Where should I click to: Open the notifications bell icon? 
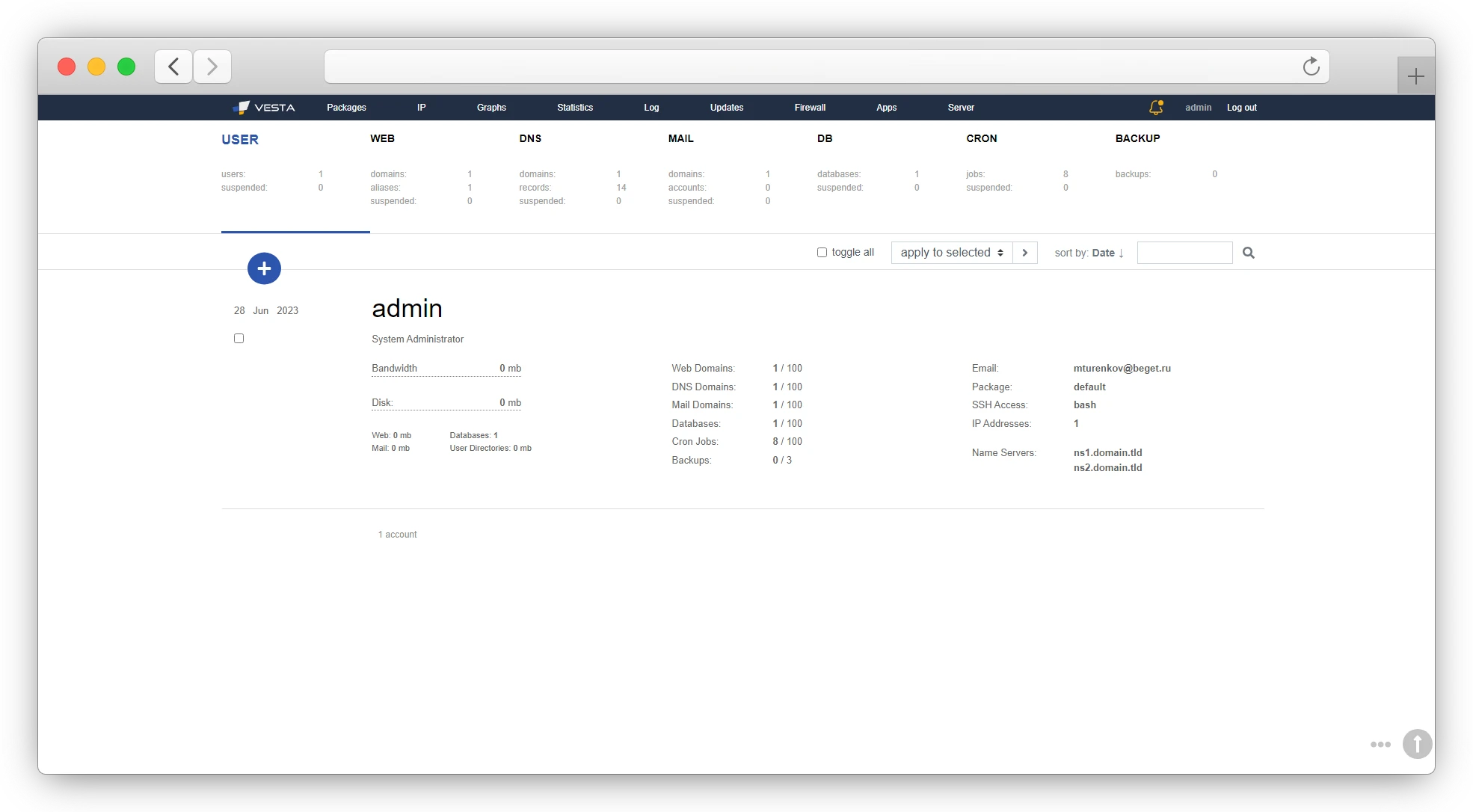point(1156,108)
